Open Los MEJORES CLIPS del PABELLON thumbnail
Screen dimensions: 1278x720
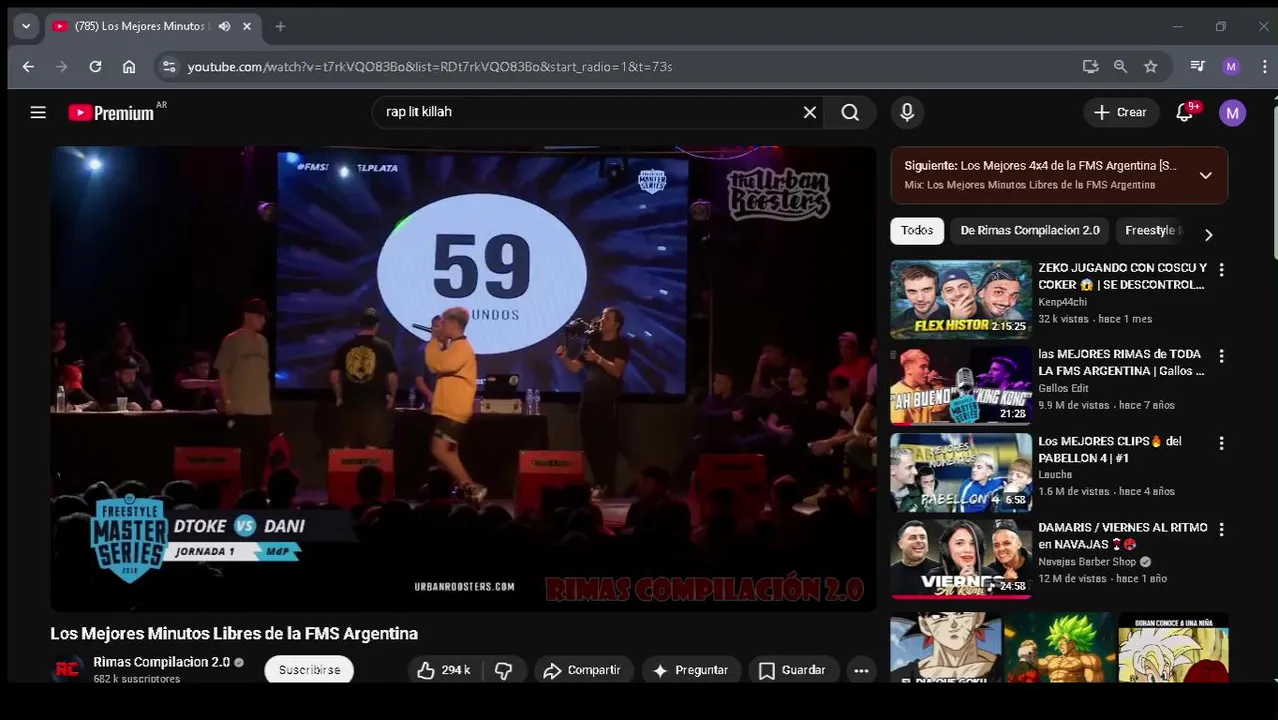click(961, 472)
